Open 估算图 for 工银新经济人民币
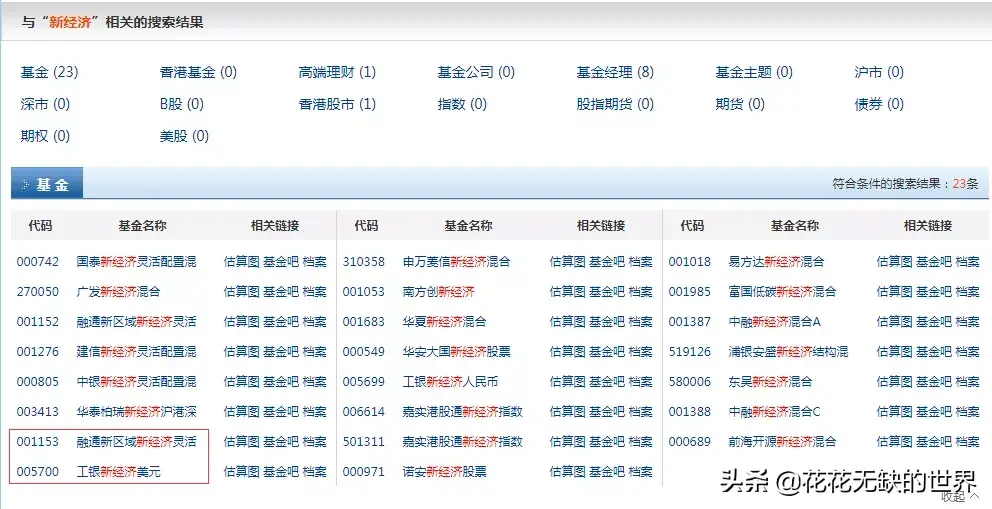 tap(567, 381)
